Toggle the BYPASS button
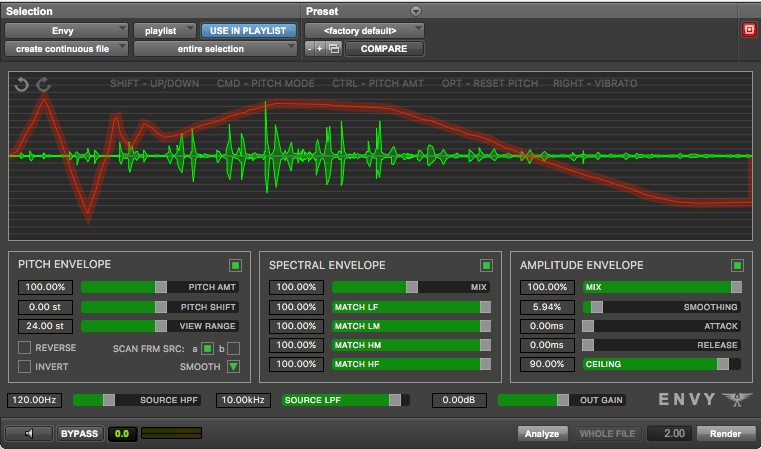761x449 pixels. (x=79, y=433)
